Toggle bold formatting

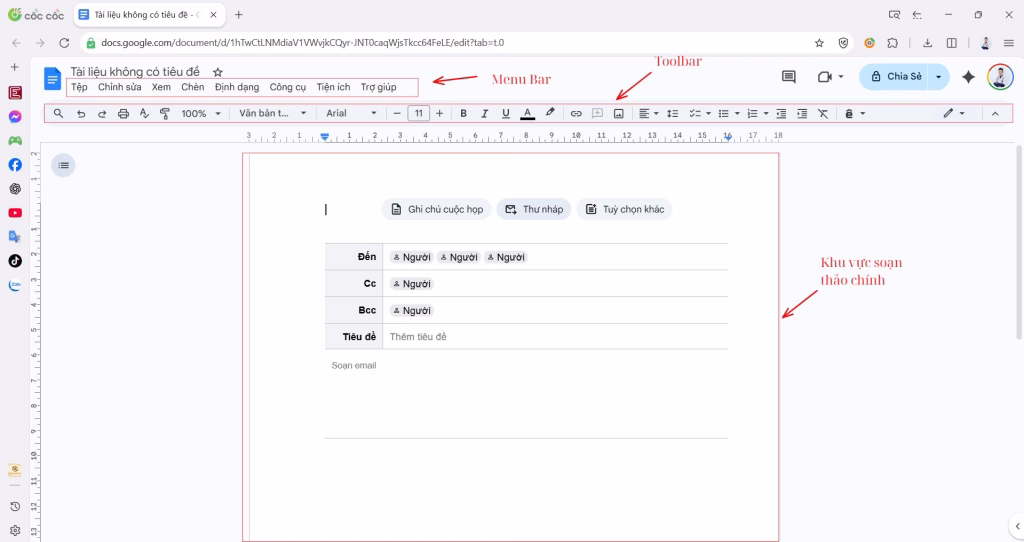pos(463,114)
